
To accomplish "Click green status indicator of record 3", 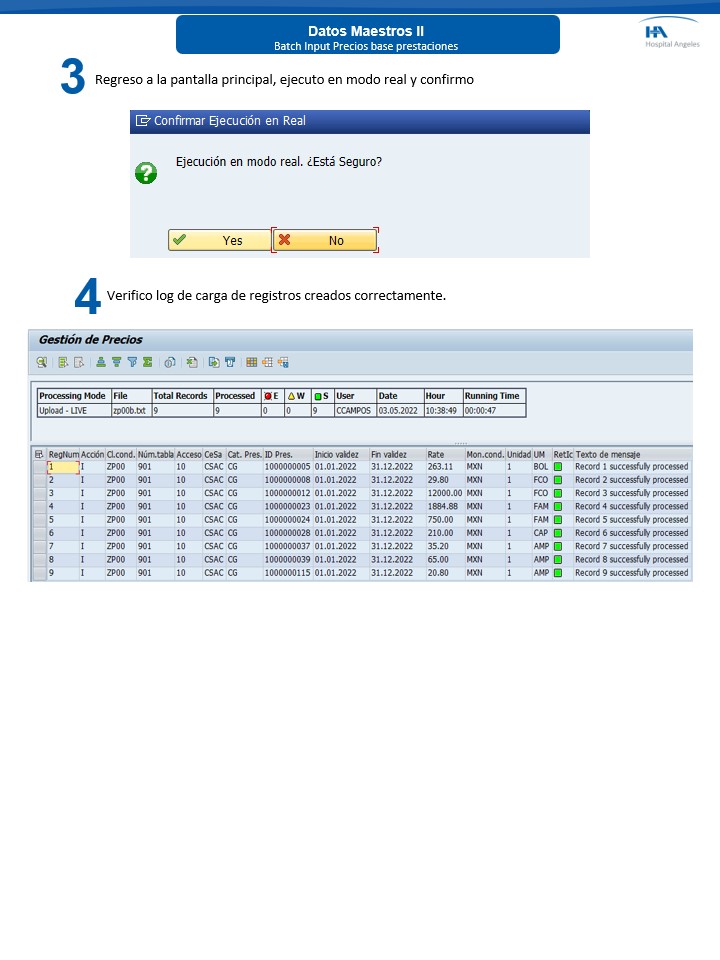I will [559, 493].
